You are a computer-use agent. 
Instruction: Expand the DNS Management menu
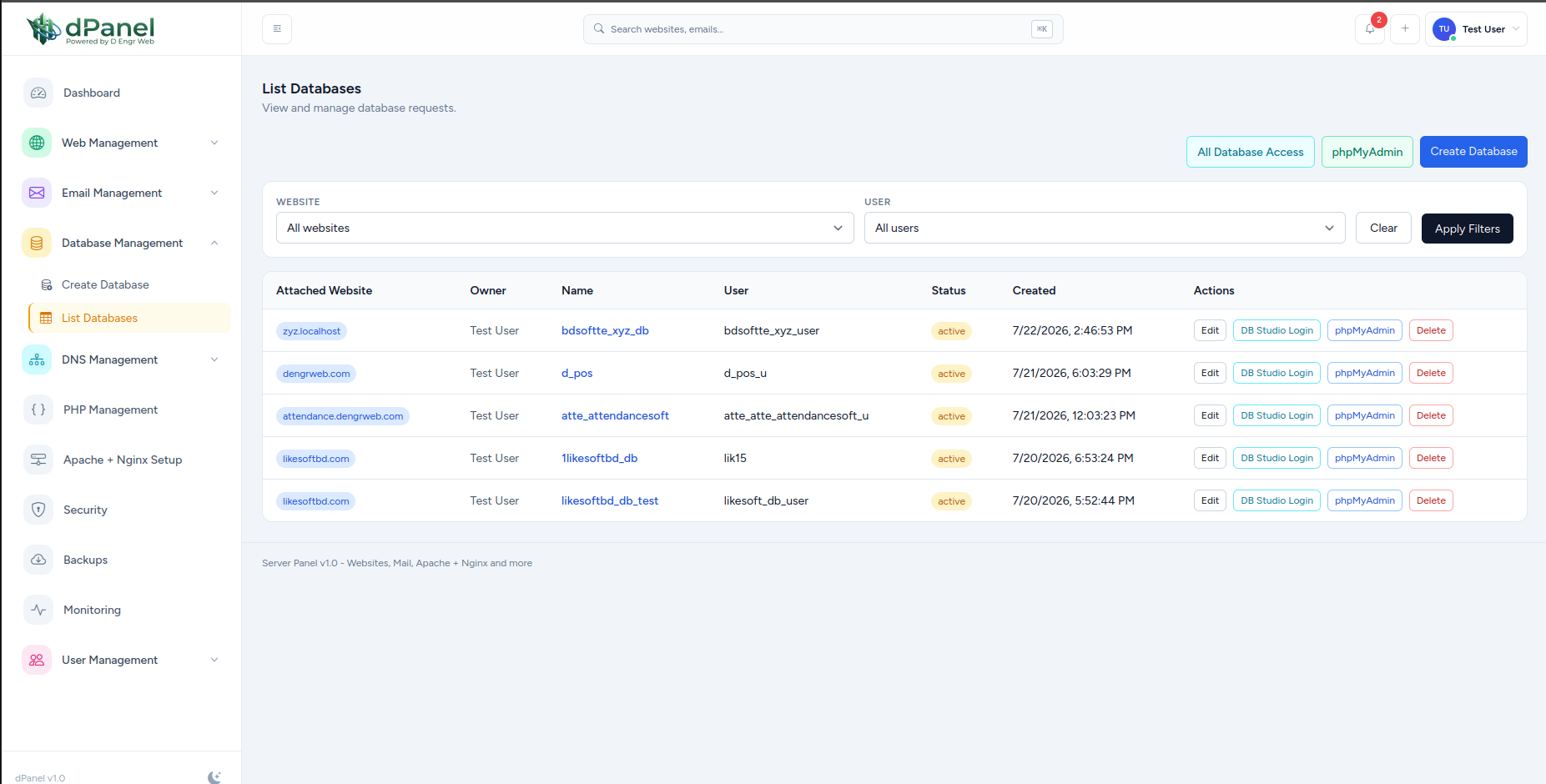coord(214,359)
